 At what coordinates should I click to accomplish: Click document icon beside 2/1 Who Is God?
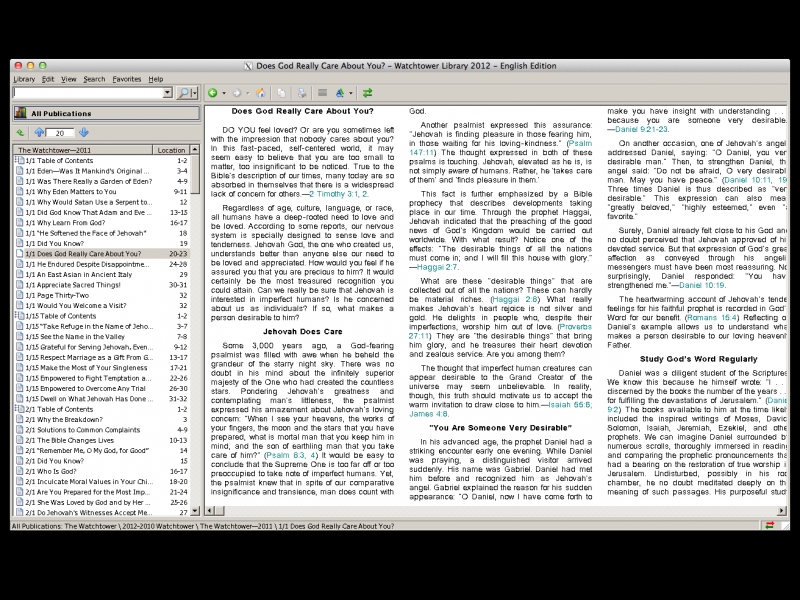(x=19, y=471)
